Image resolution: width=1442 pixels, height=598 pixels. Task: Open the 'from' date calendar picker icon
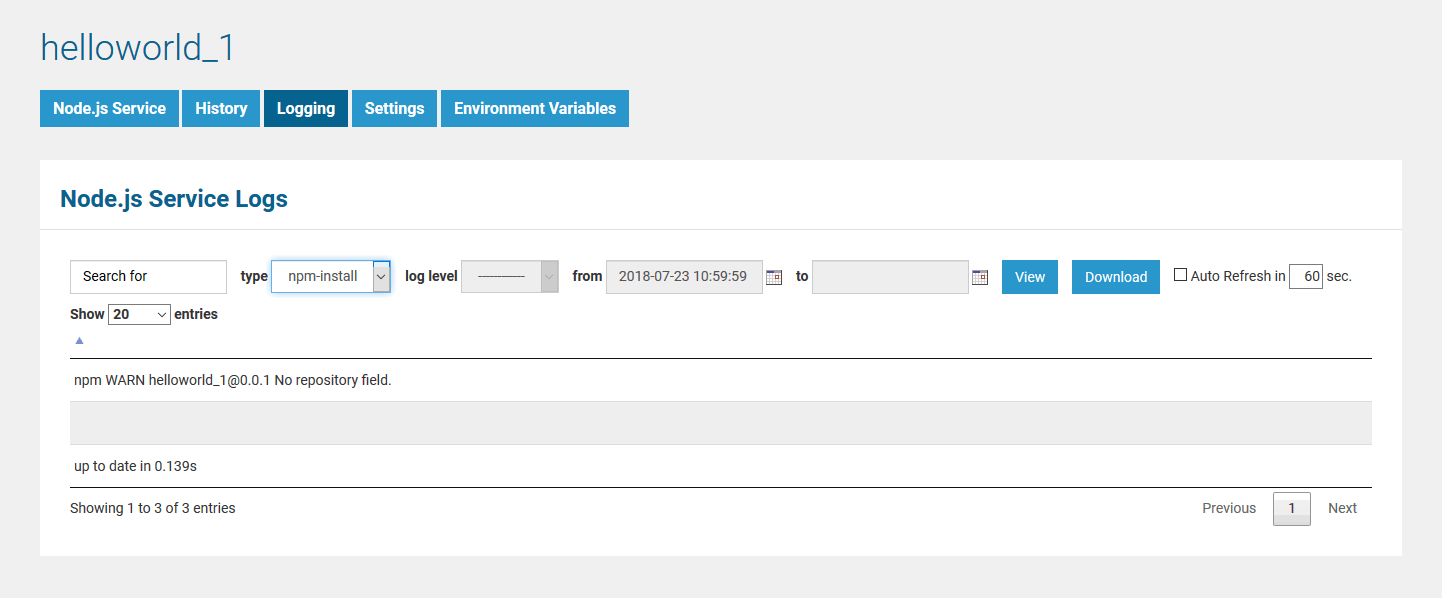(x=773, y=277)
